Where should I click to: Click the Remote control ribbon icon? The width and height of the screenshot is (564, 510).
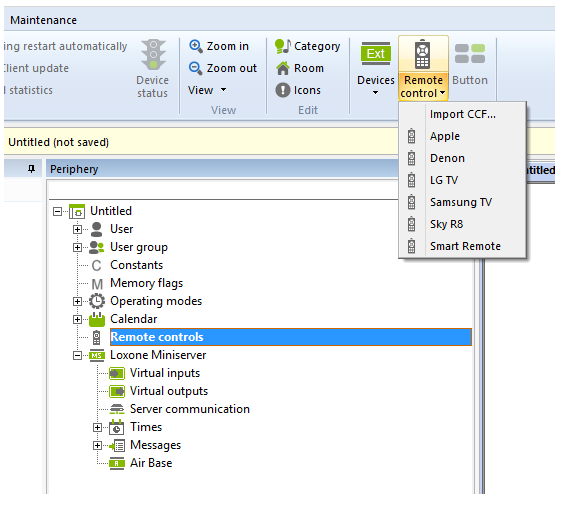pos(423,54)
